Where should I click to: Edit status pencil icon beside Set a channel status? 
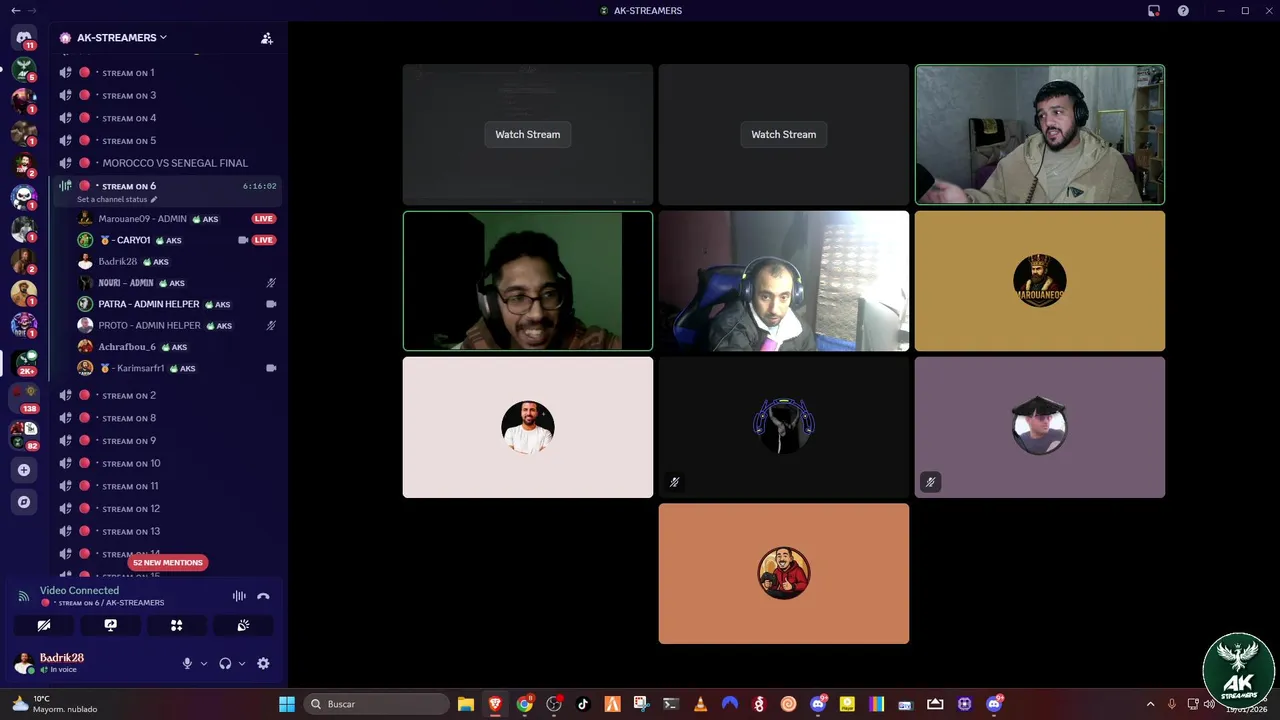(154, 199)
